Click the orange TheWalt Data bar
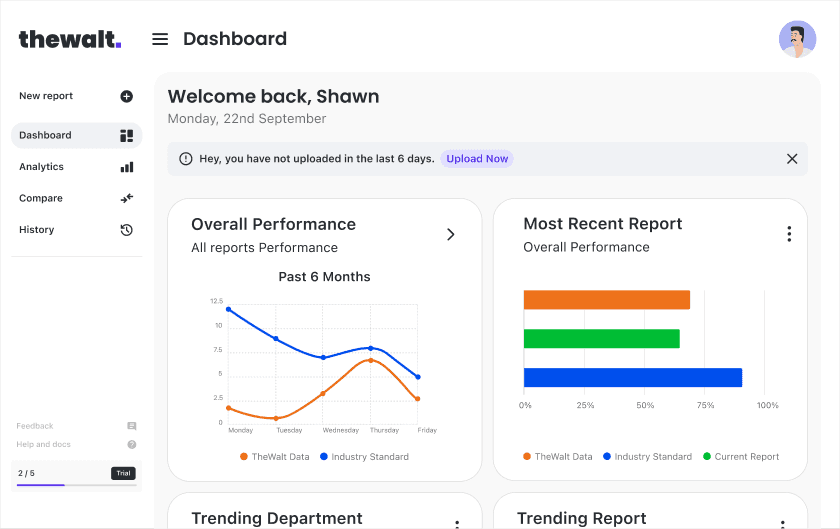The width and height of the screenshot is (840, 529). point(606,300)
